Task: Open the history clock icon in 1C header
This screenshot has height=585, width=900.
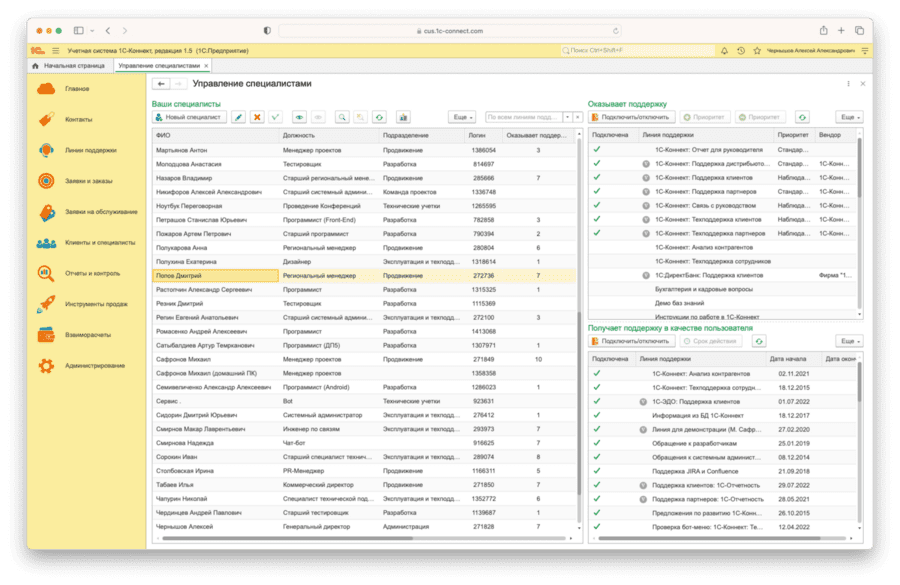Action: (x=741, y=51)
